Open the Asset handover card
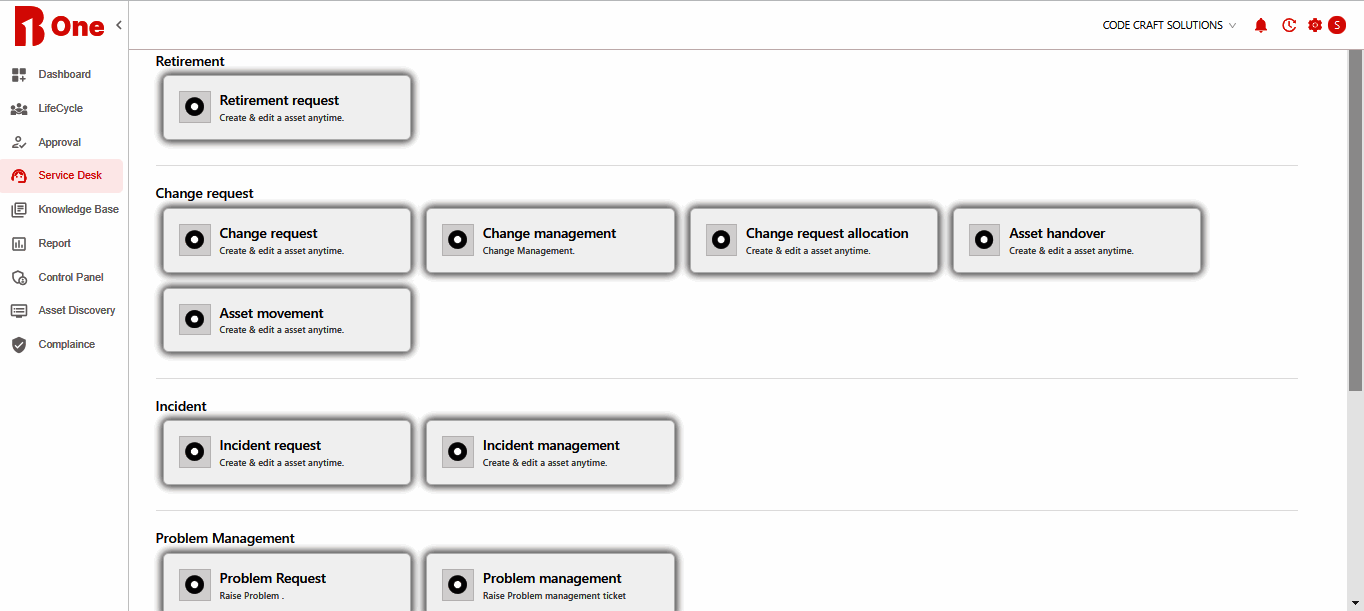 (1076, 240)
